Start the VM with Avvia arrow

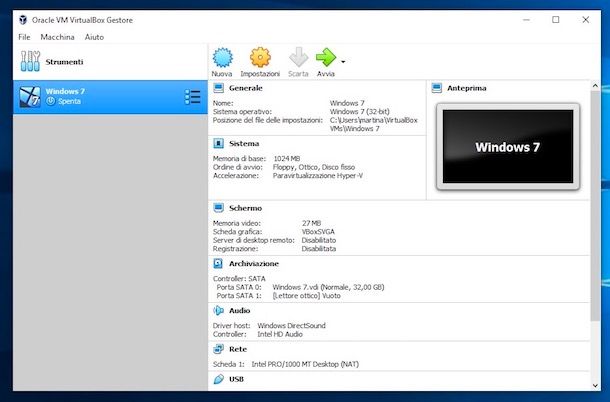pos(326,57)
